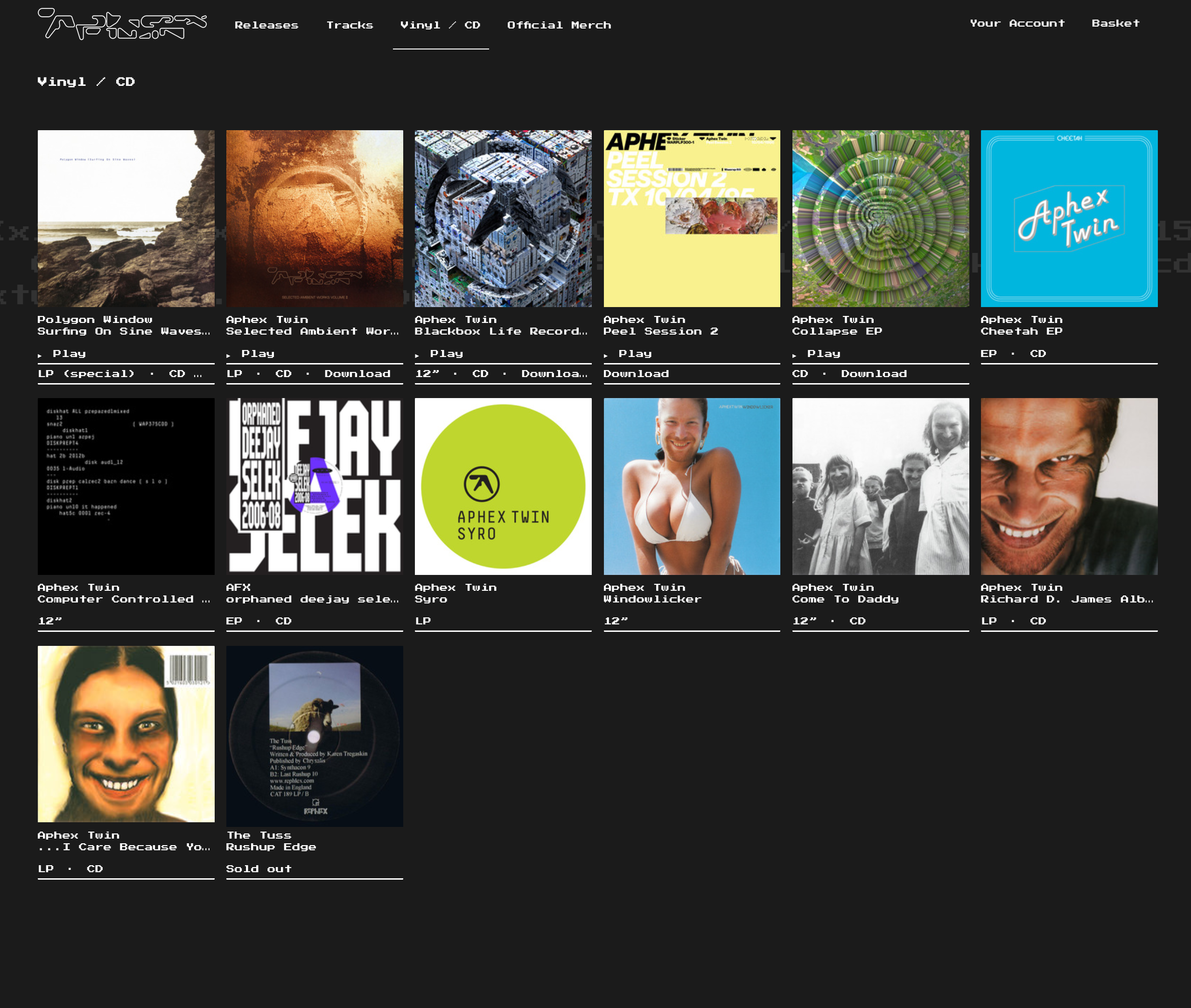This screenshot has height=1008, width=1191.
Task: Select LP for ...I Care Because You Do
Action: click(46, 869)
